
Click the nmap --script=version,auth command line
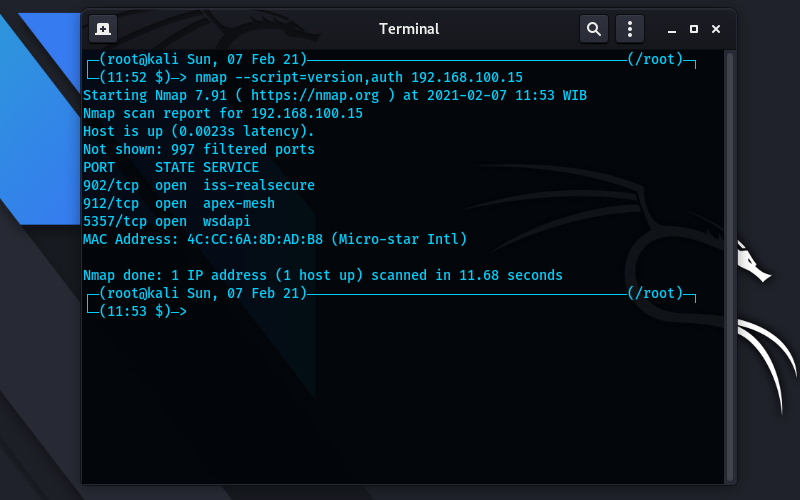(359, 78)
